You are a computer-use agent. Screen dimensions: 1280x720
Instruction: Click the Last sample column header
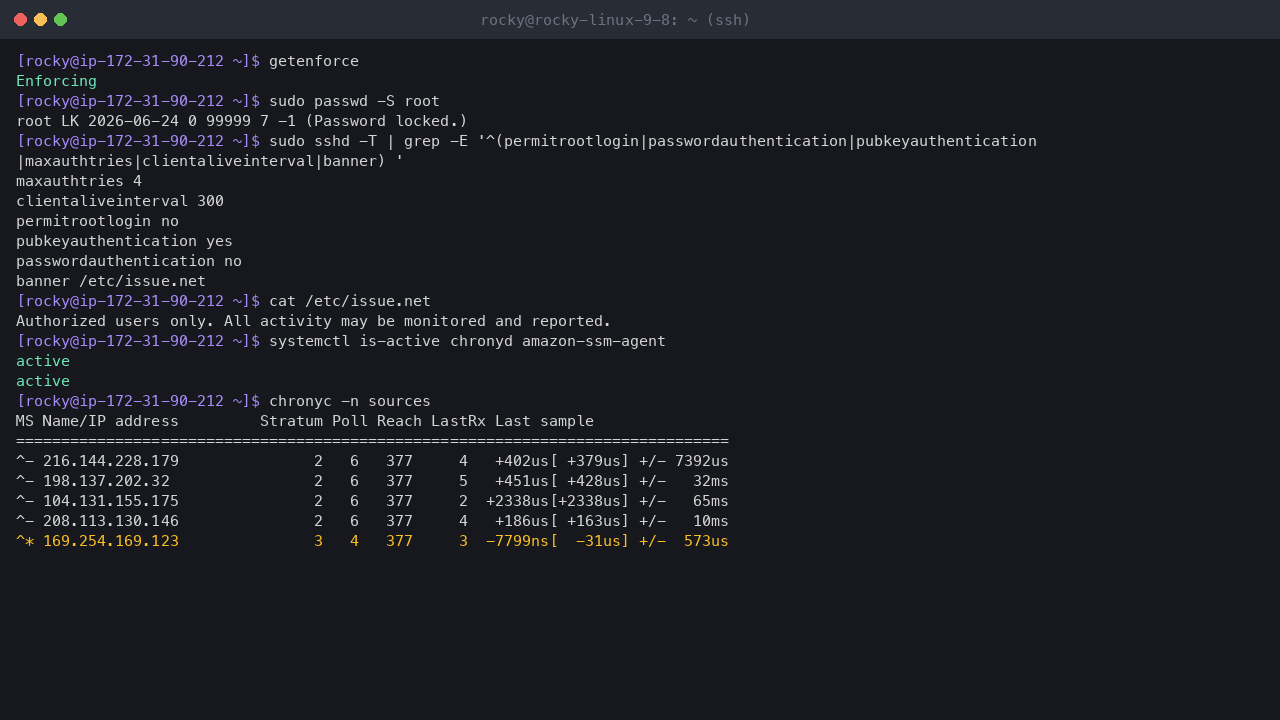[544, 421]
